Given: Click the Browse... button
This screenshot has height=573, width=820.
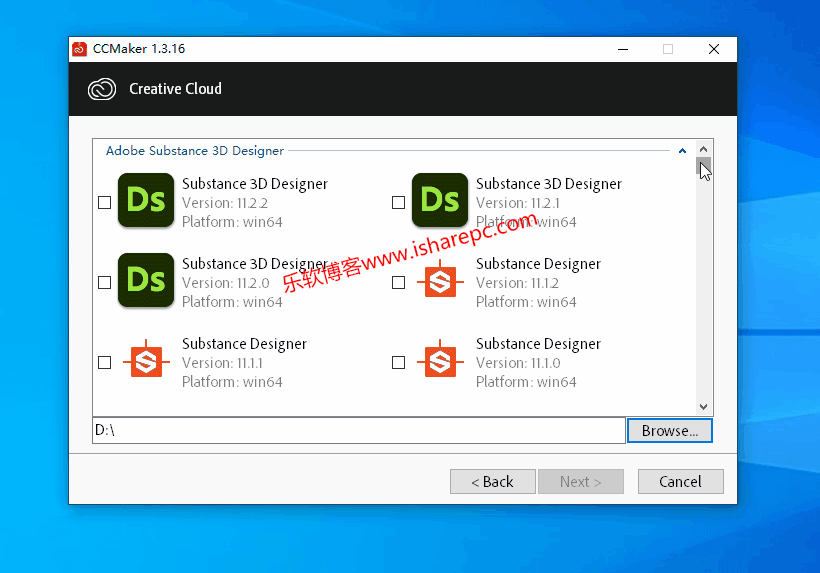Looking at the screenshot, I should click(669, 431).
